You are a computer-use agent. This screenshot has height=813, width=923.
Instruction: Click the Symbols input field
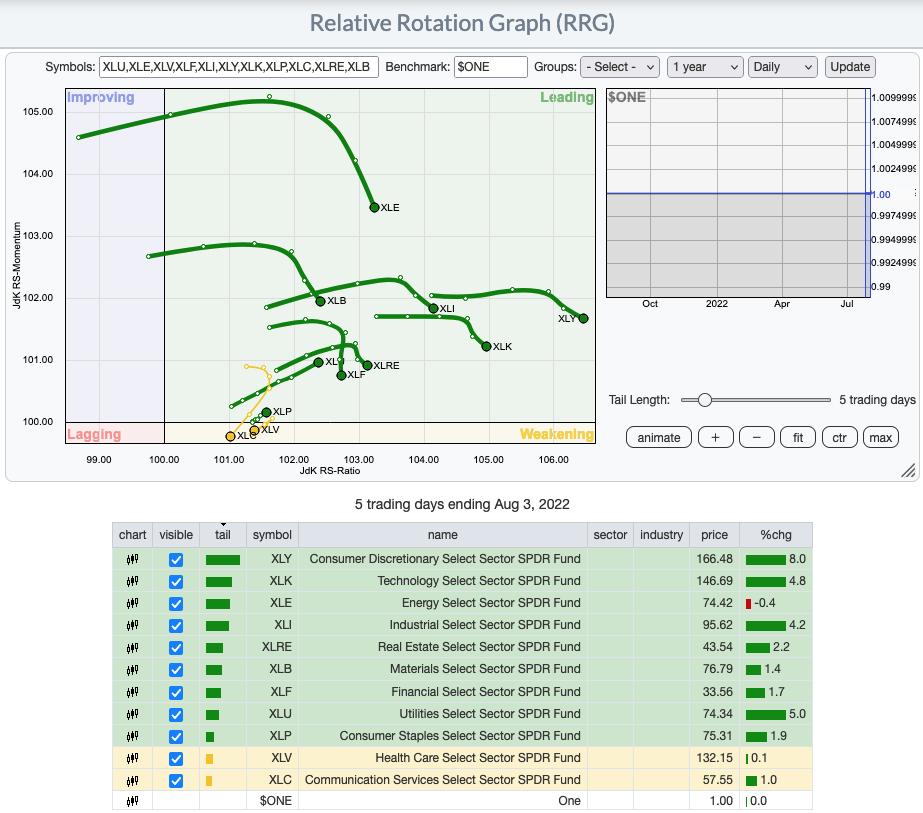[x=238, y=67]
